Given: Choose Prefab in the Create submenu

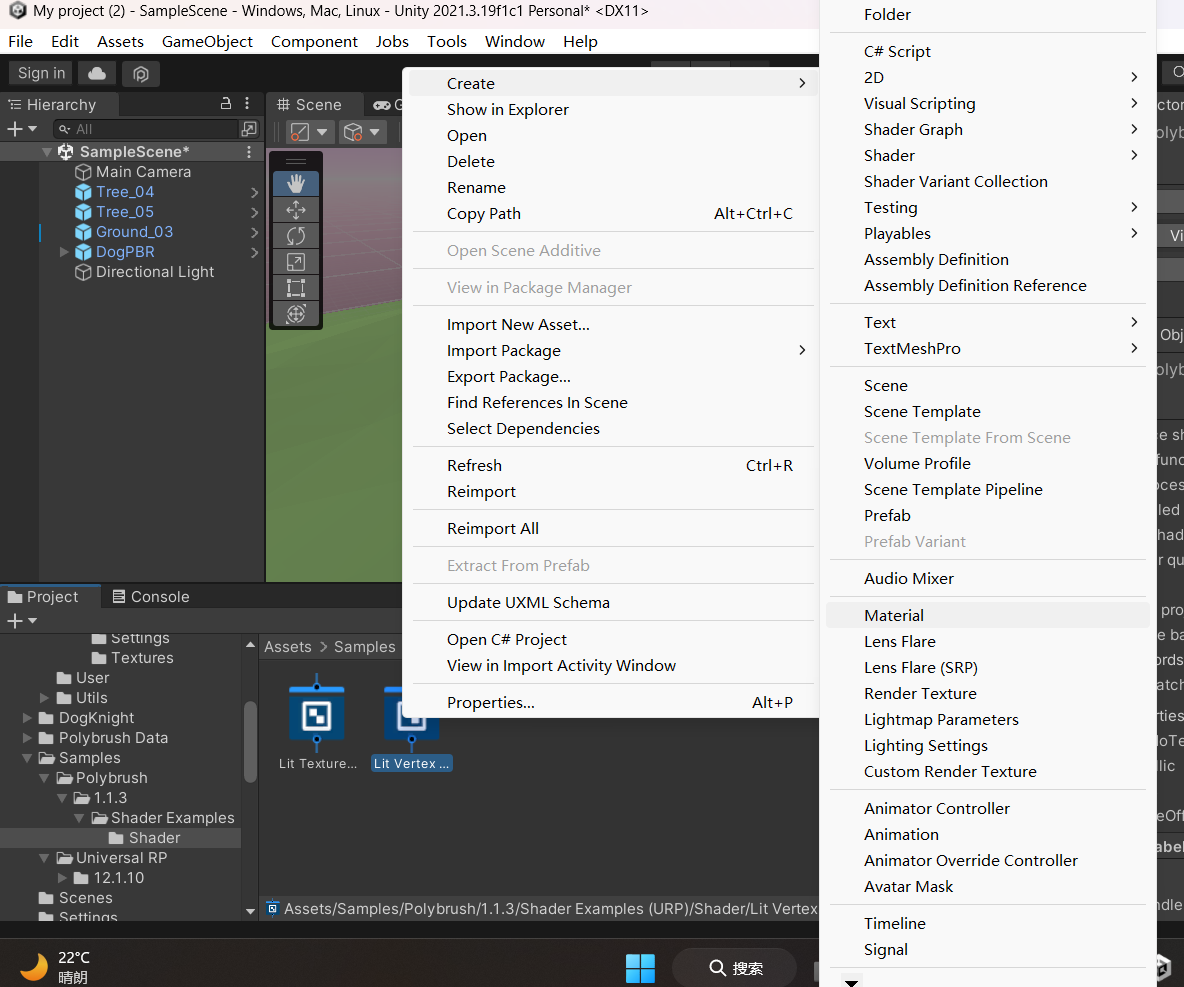Looking at the screenshot, I should [988, 516].
